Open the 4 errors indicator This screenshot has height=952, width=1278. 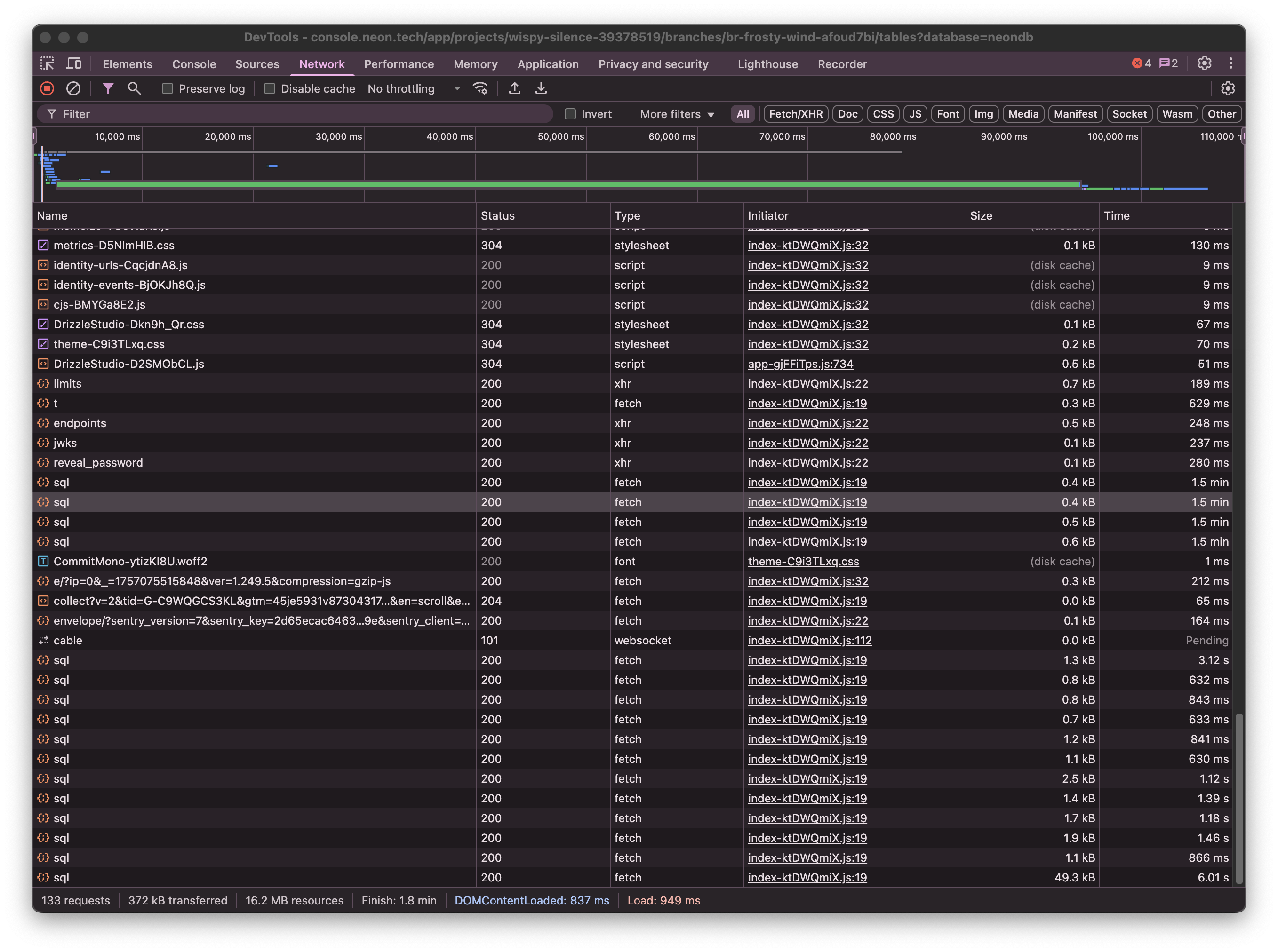[x=1142, y=63]
